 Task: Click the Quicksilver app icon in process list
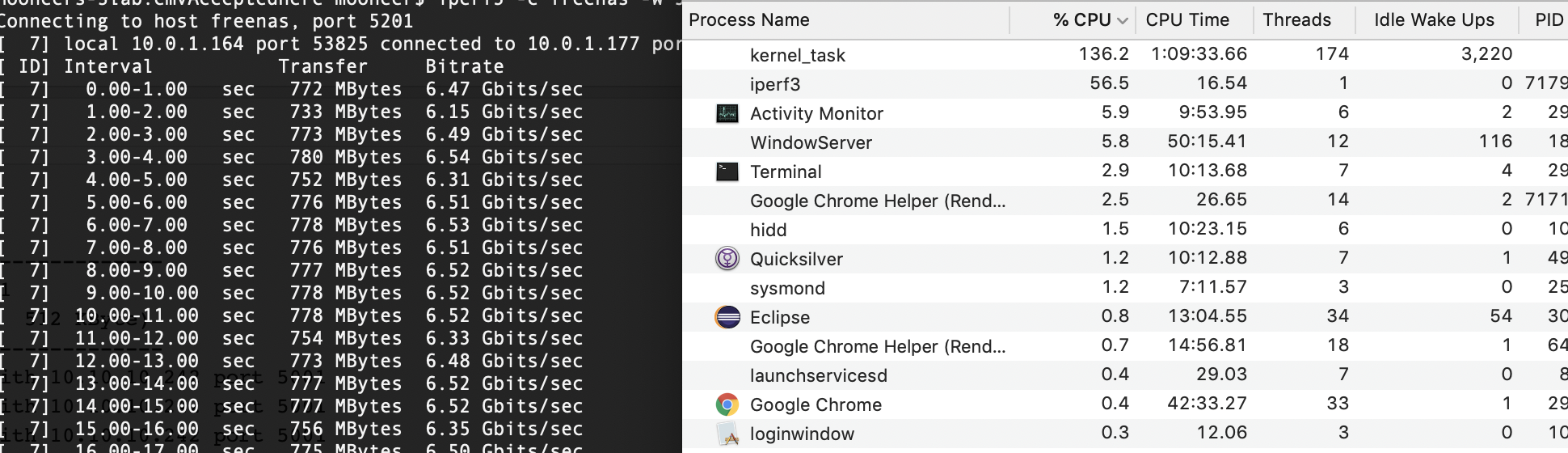[x=727, y=259]
